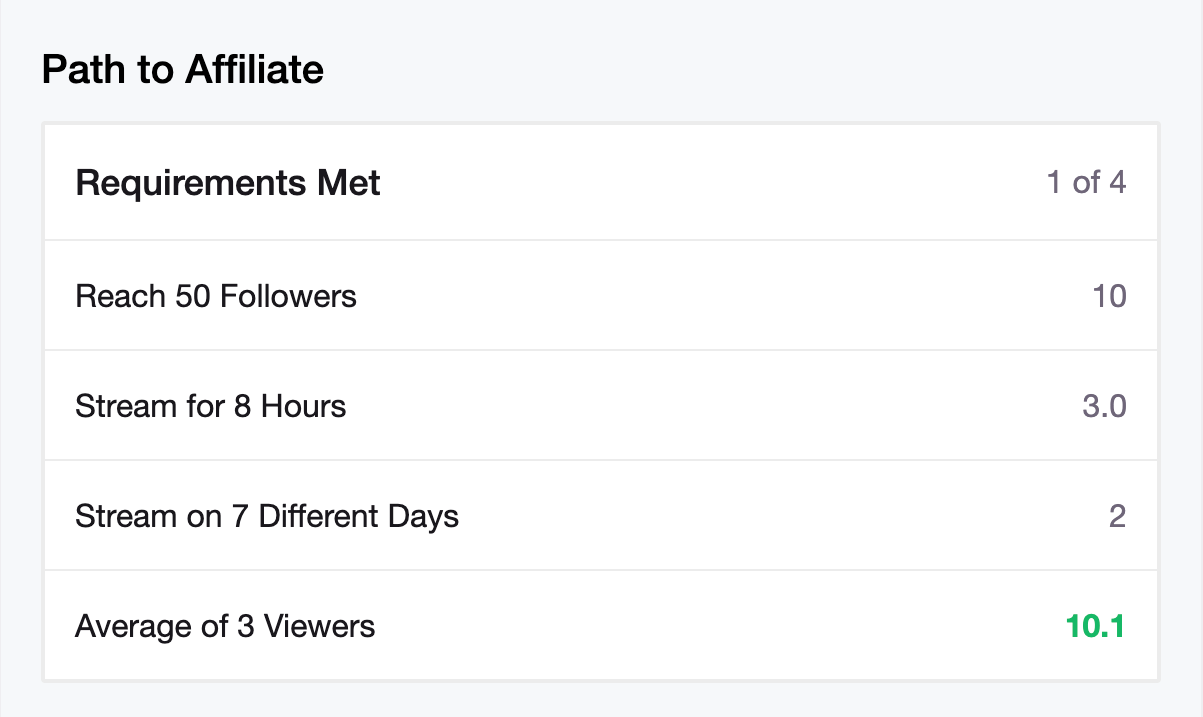Click the green 10.1 average viewers value
The image size is (1203, 717).
pos(1096,627)
